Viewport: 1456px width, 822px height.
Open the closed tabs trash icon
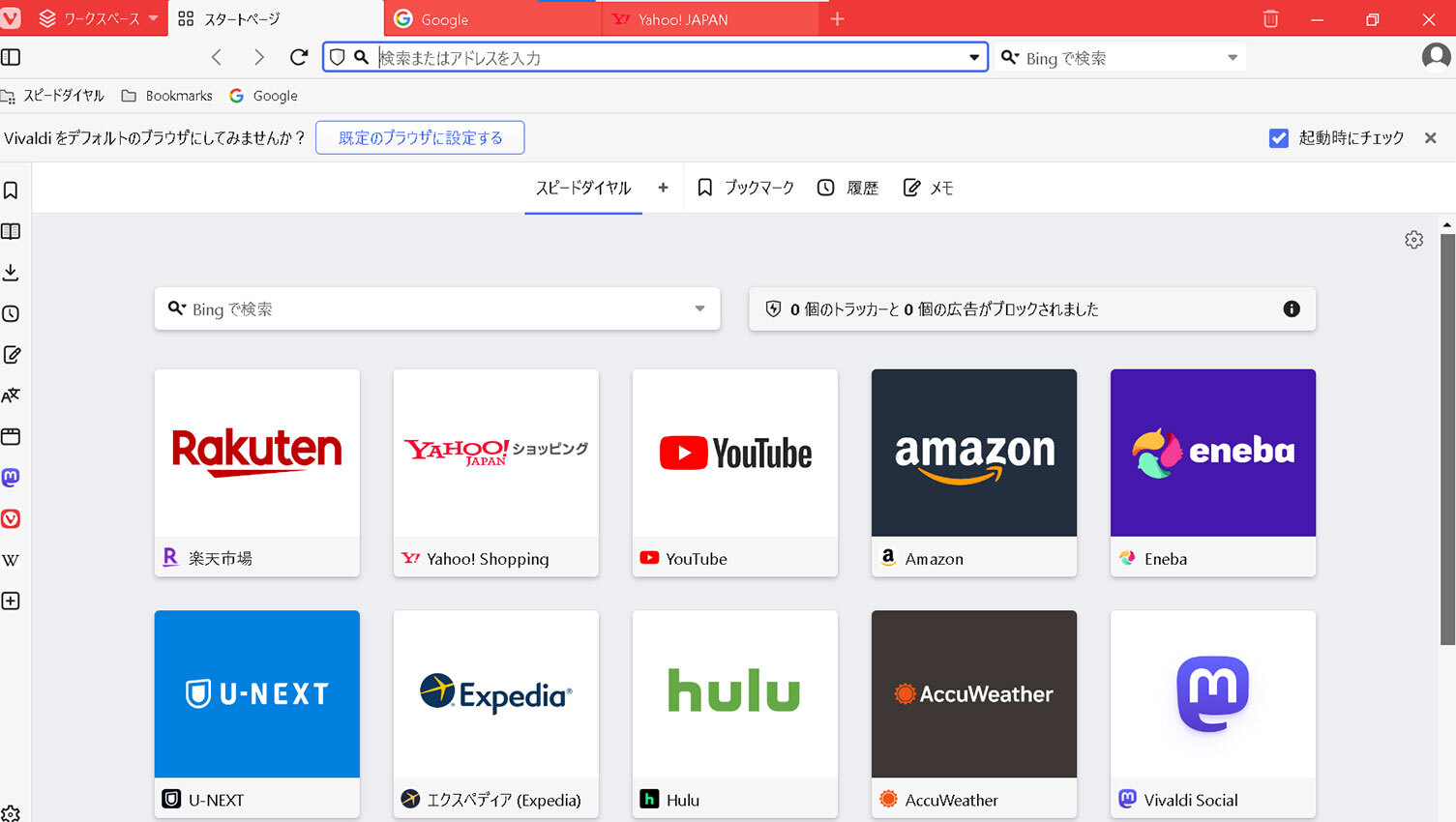[1270, 19]
